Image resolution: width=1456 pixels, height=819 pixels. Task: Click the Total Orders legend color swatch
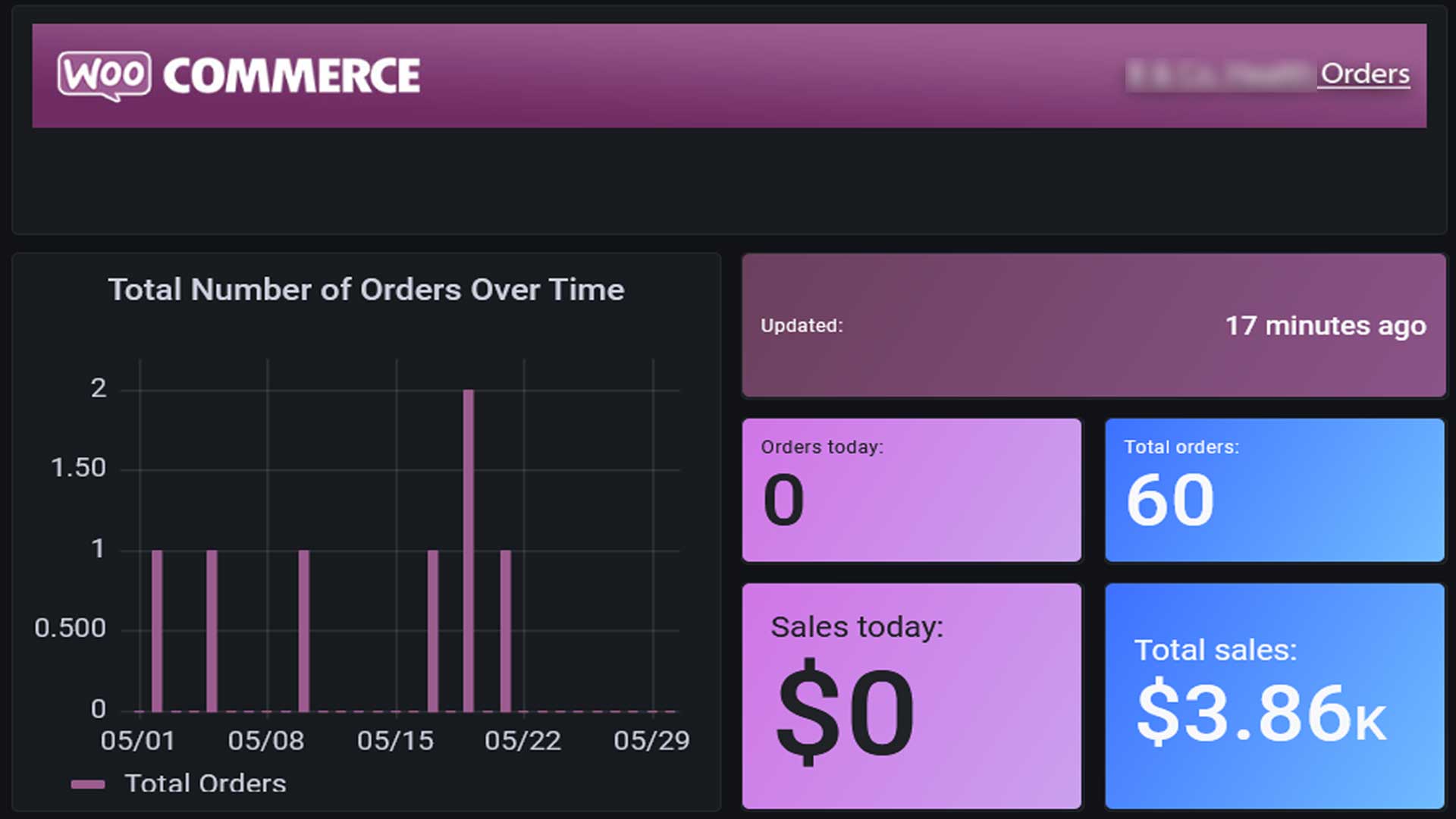click(x=88, y=784)
